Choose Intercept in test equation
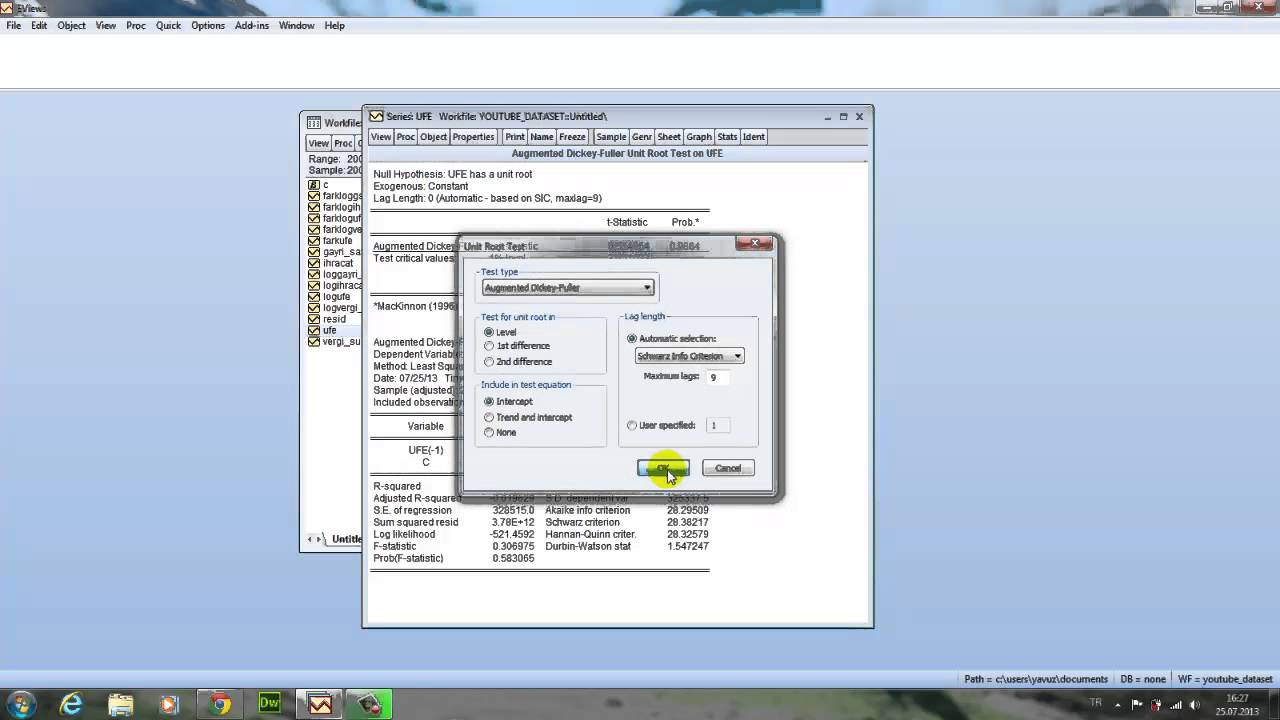 489,402
